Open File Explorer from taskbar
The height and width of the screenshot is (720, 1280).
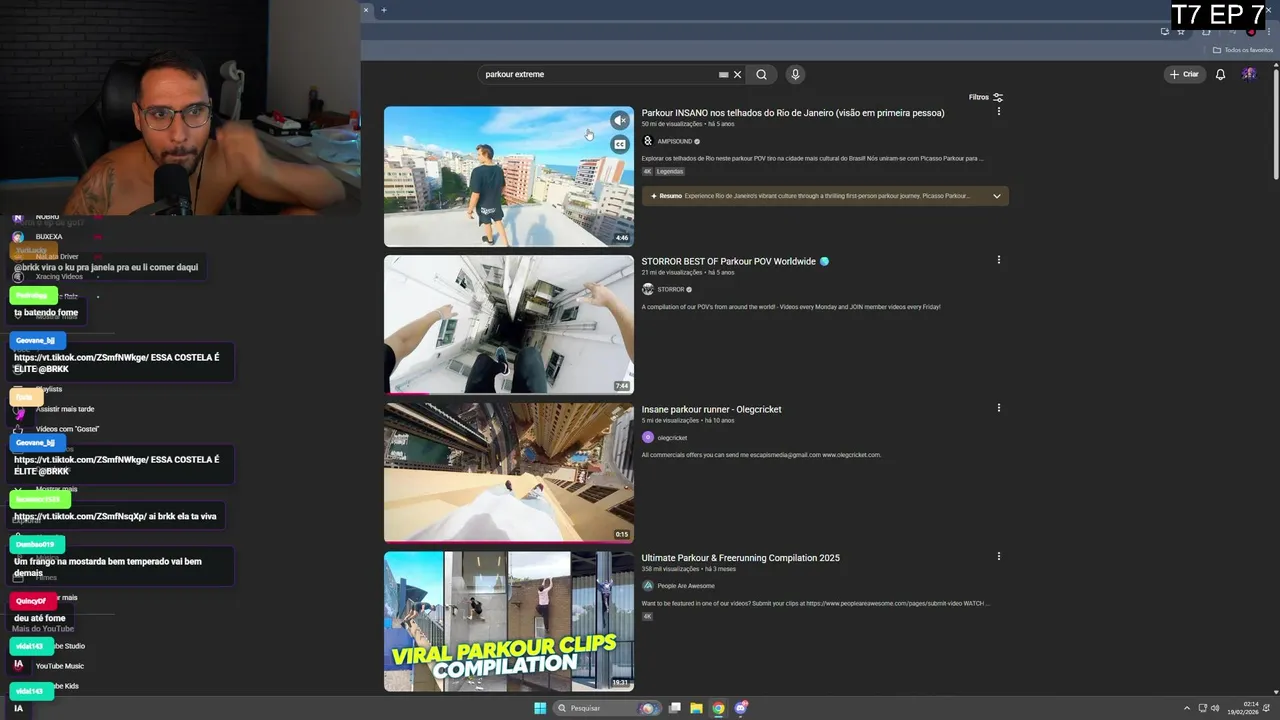click(697, 708)
